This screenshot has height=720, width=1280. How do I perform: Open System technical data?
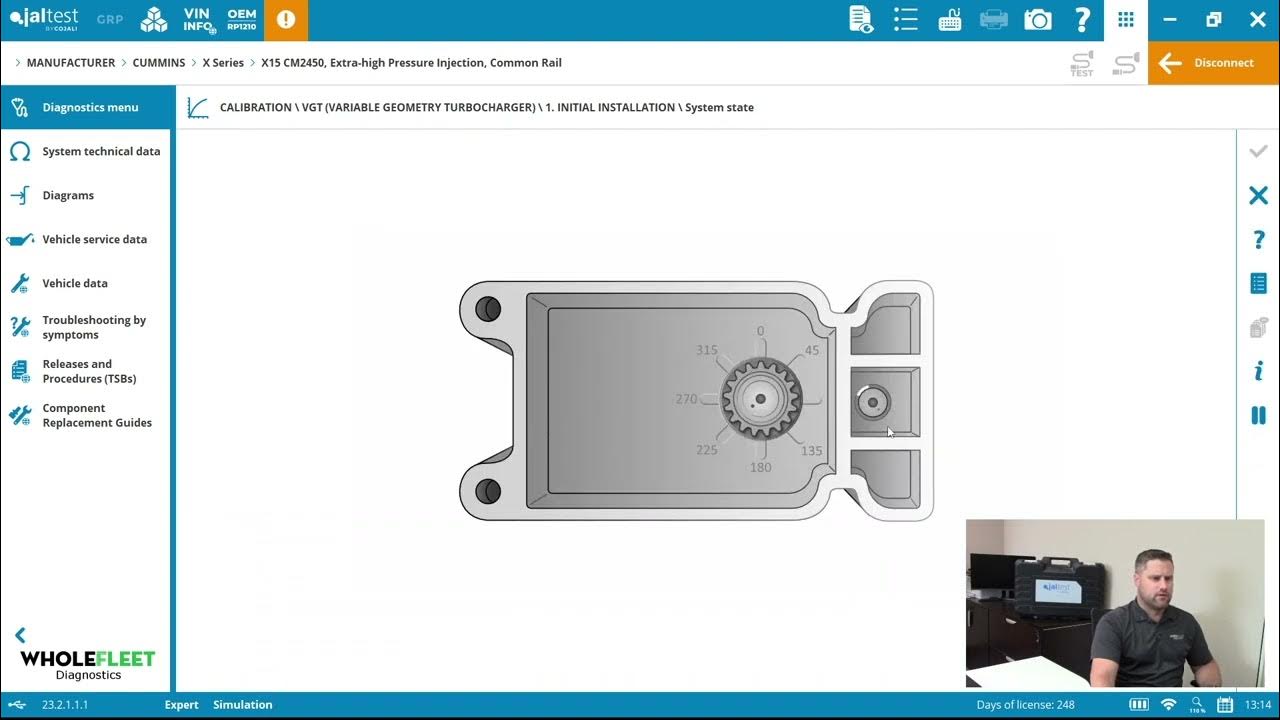pyautogui.click(x=86, y=151)
